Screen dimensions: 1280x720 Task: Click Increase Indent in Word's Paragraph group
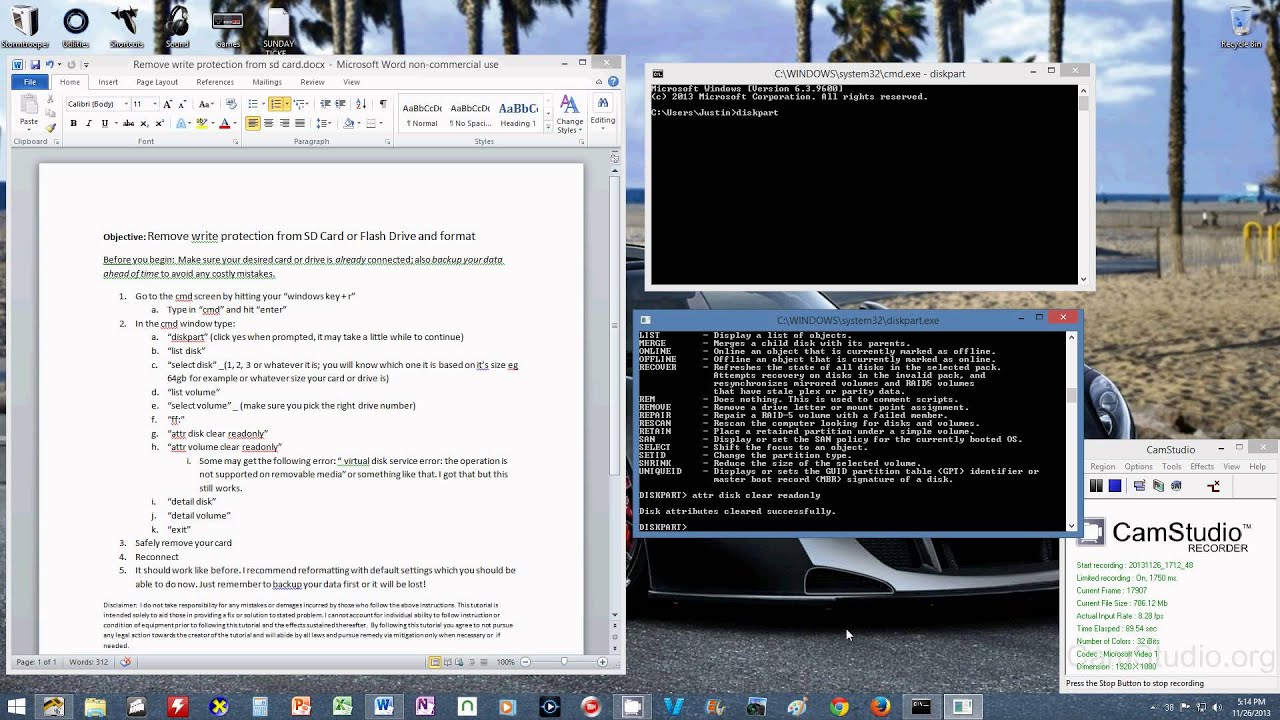(x=342, y=104)
